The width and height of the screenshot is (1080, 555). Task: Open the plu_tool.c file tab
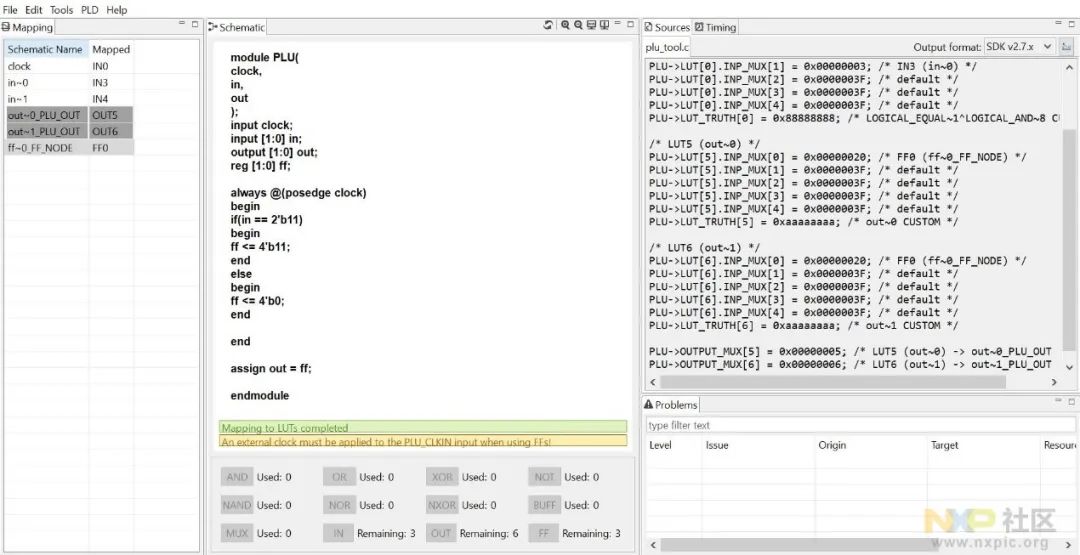pos(666,47)
